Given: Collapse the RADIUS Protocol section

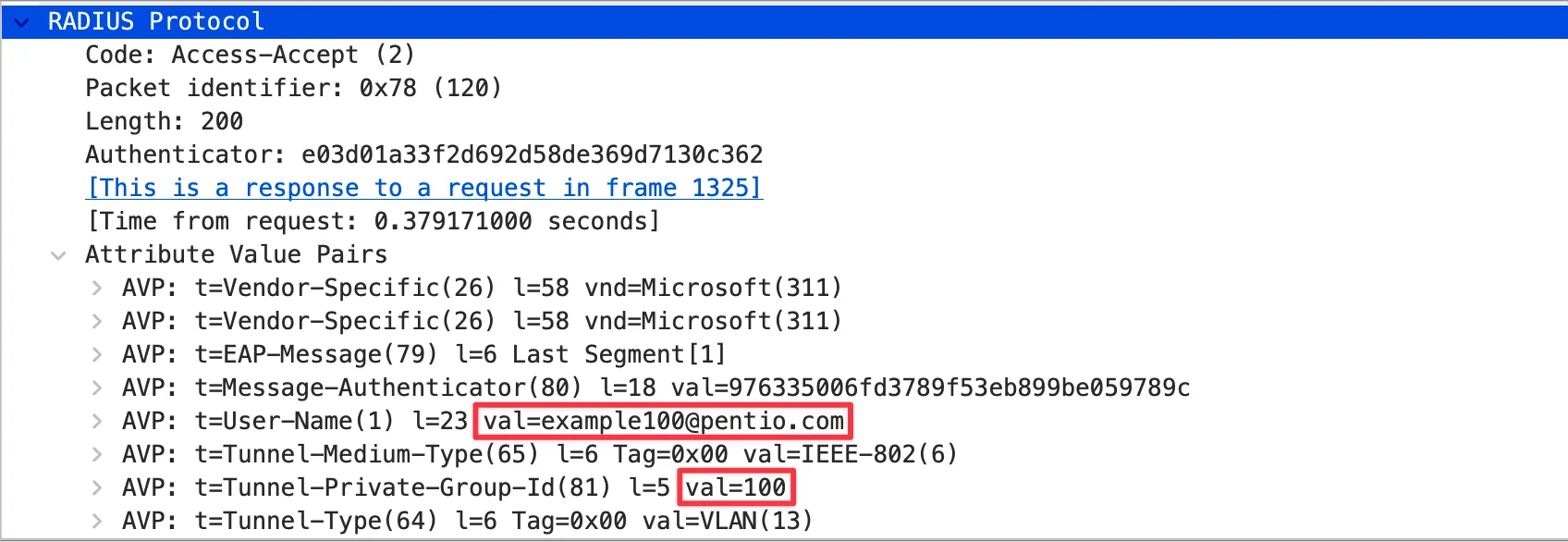Looking at the screenshot, I should 21,21.
